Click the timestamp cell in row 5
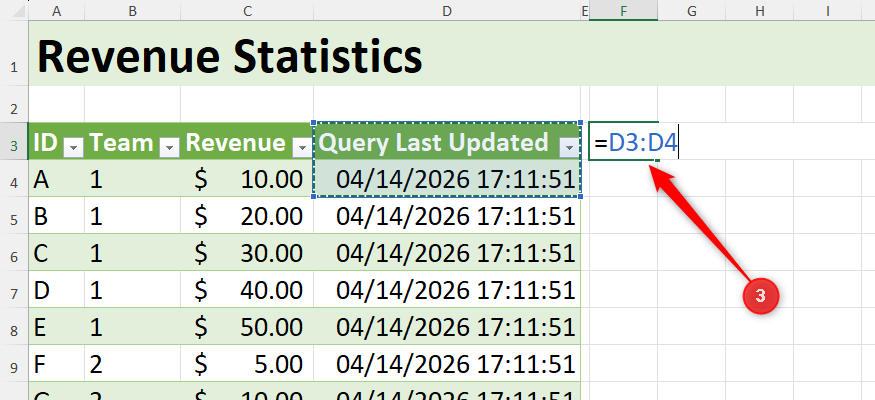Image resolution: width=875 pixels, height=400 pixels. [446, 215]
